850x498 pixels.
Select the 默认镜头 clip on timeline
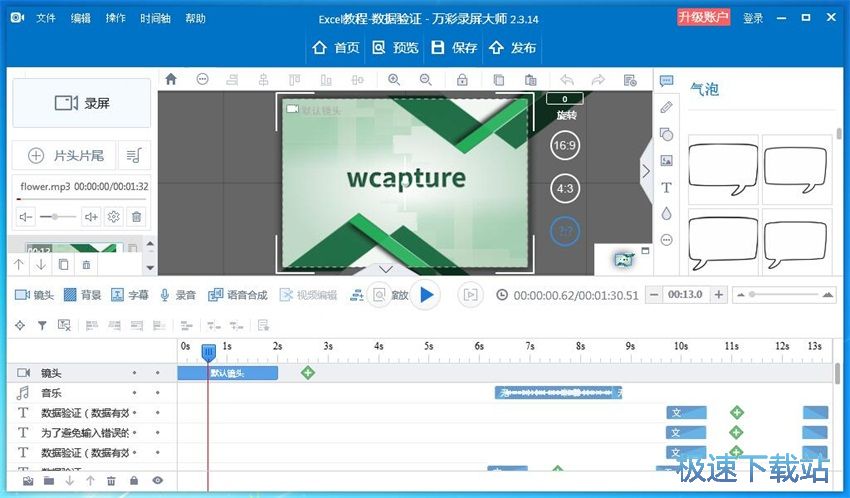coord(228,373)
